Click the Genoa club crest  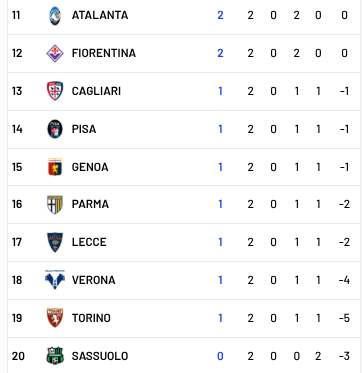55,167
